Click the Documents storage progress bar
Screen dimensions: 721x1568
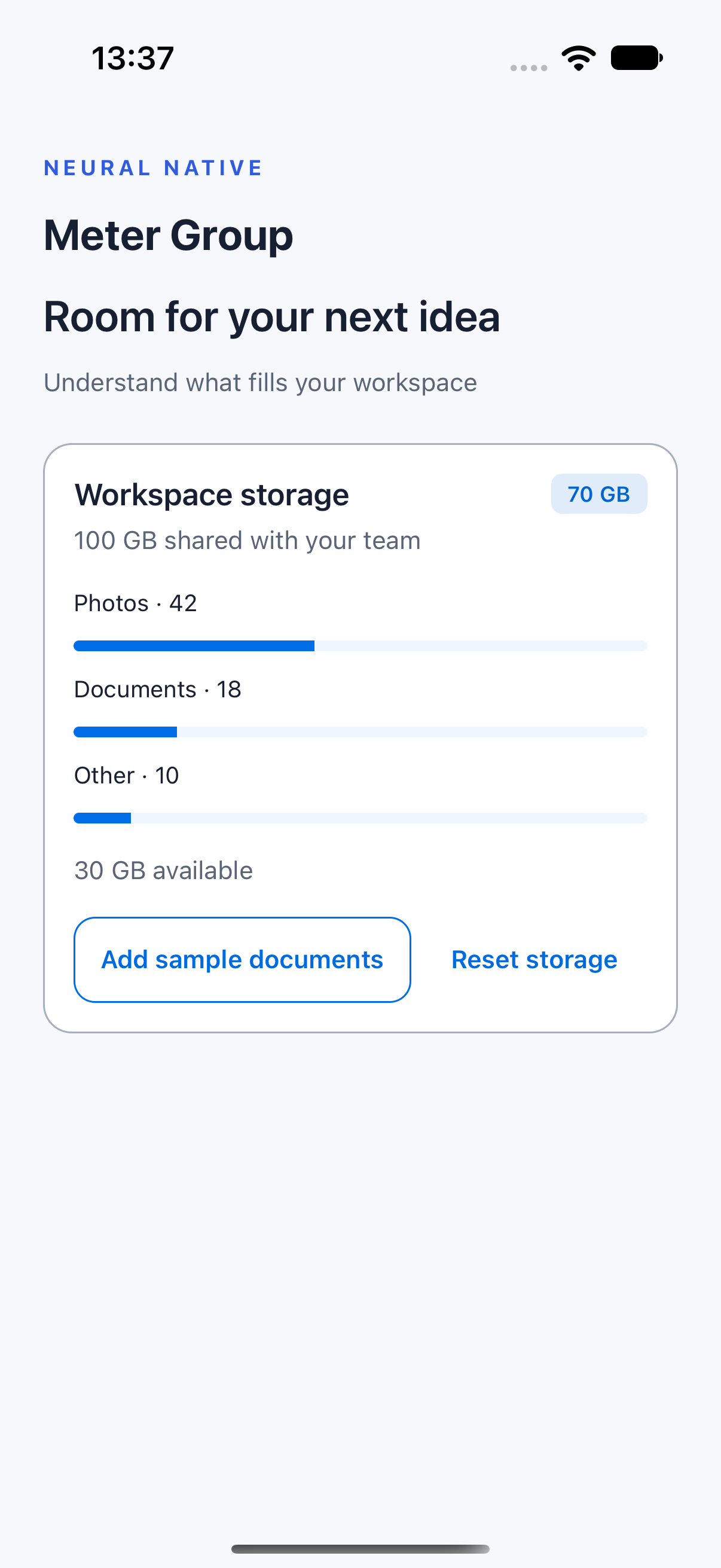click(360, 731)
